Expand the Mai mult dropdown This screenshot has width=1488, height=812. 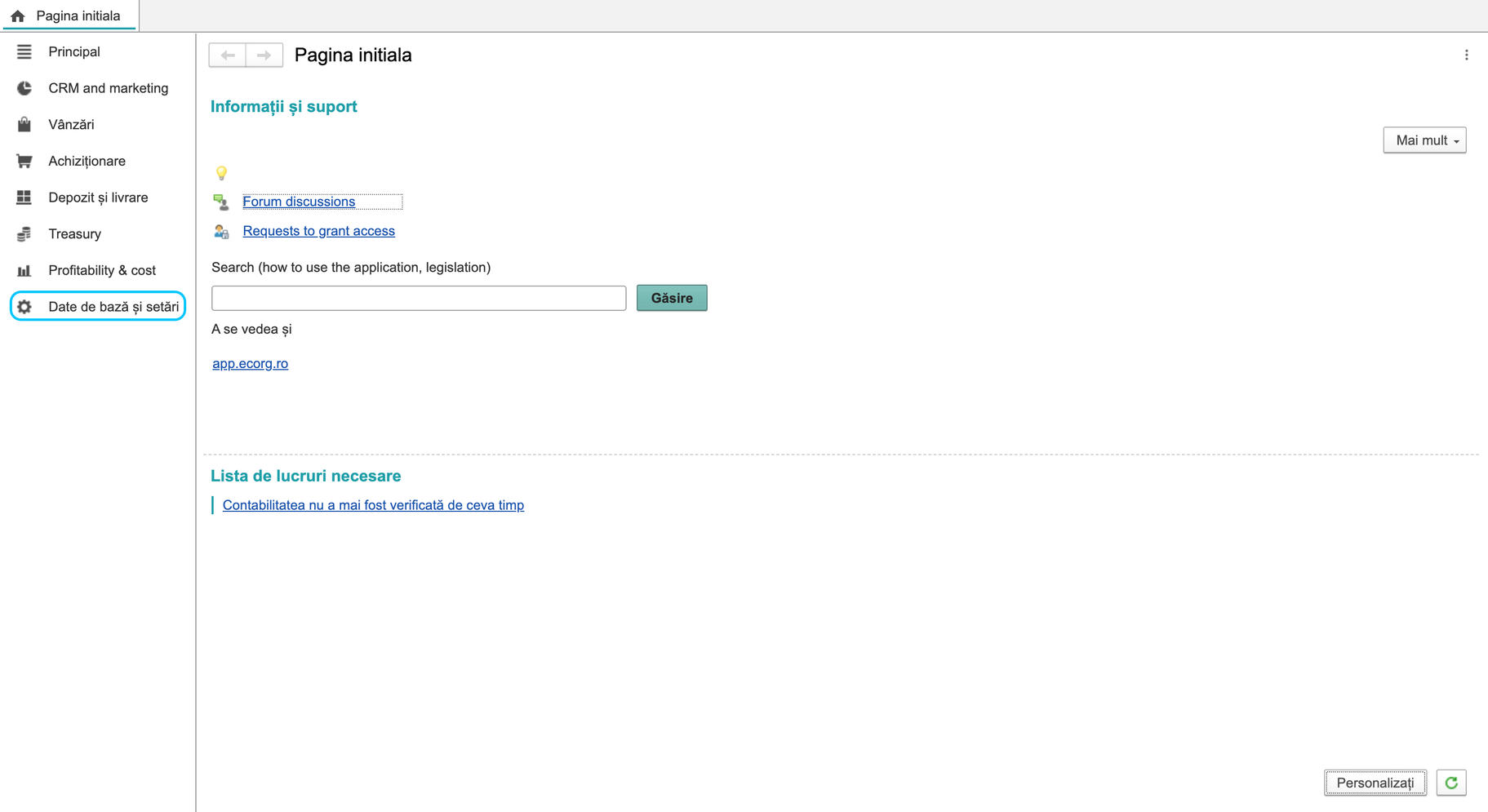1424,140
